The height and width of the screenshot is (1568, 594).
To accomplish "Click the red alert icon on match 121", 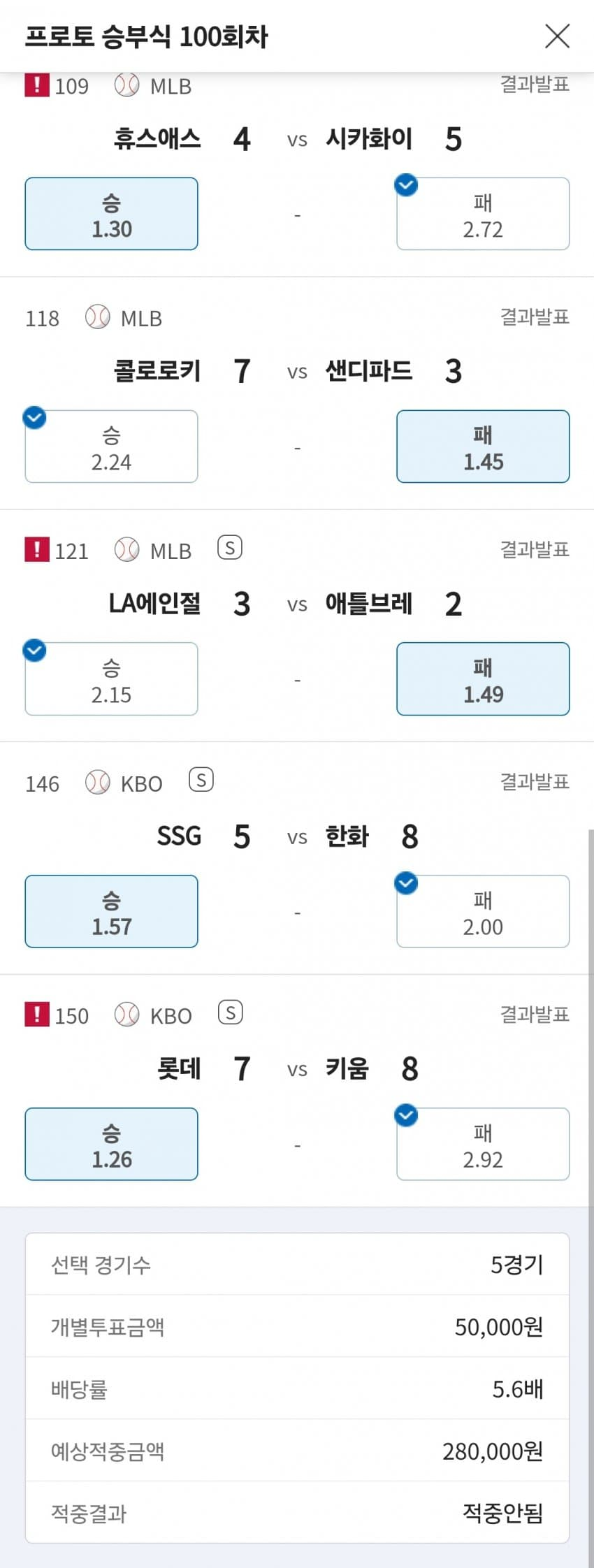I will (36, 549).
